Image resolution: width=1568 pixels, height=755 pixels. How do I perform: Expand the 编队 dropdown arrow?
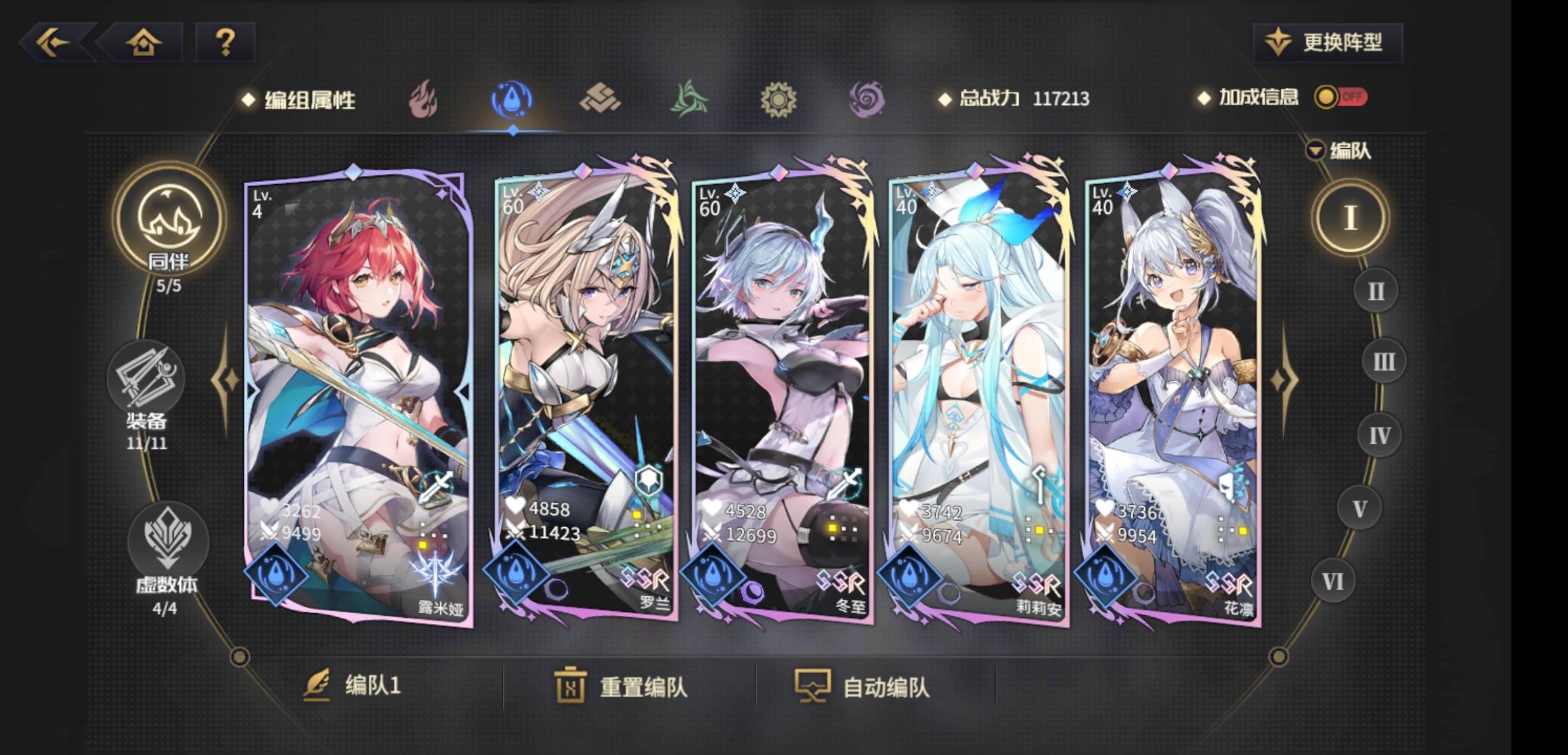pos(1315,150)
